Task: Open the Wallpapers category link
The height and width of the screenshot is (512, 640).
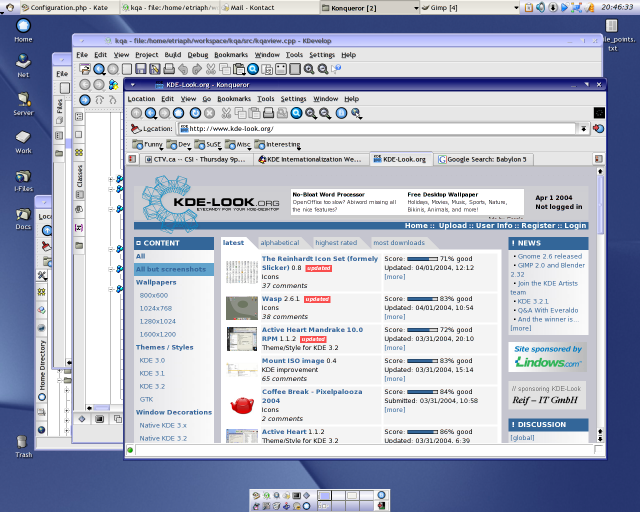Action: click(156, 282)
